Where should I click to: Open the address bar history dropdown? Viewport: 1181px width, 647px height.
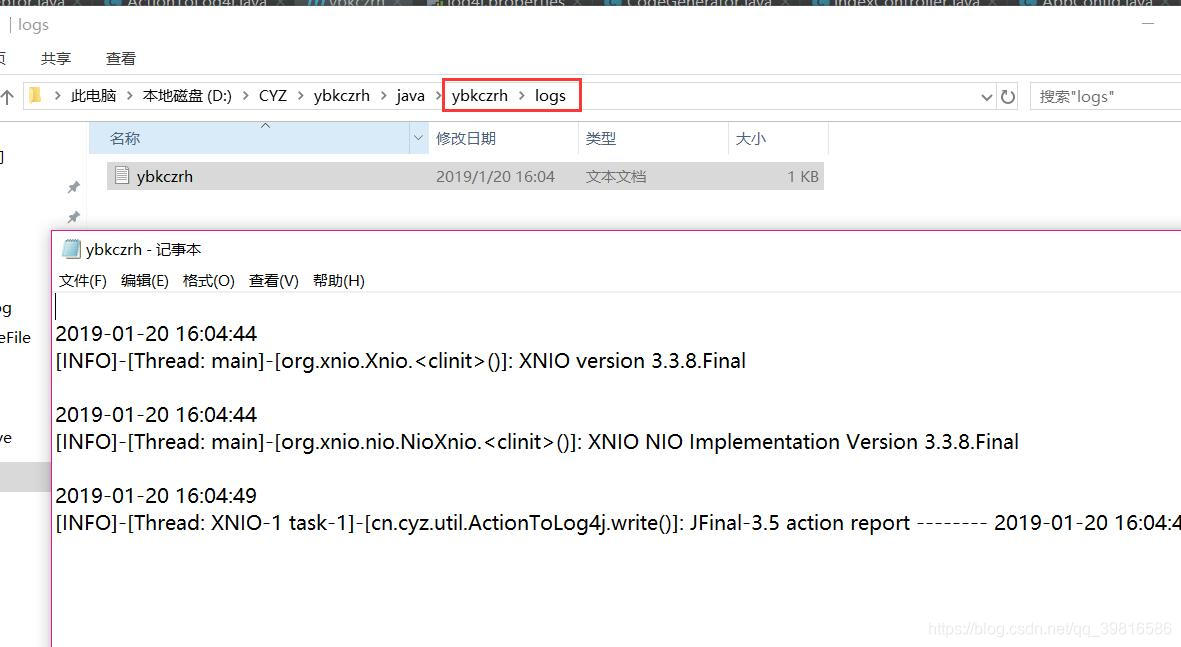tap(986, 96)
